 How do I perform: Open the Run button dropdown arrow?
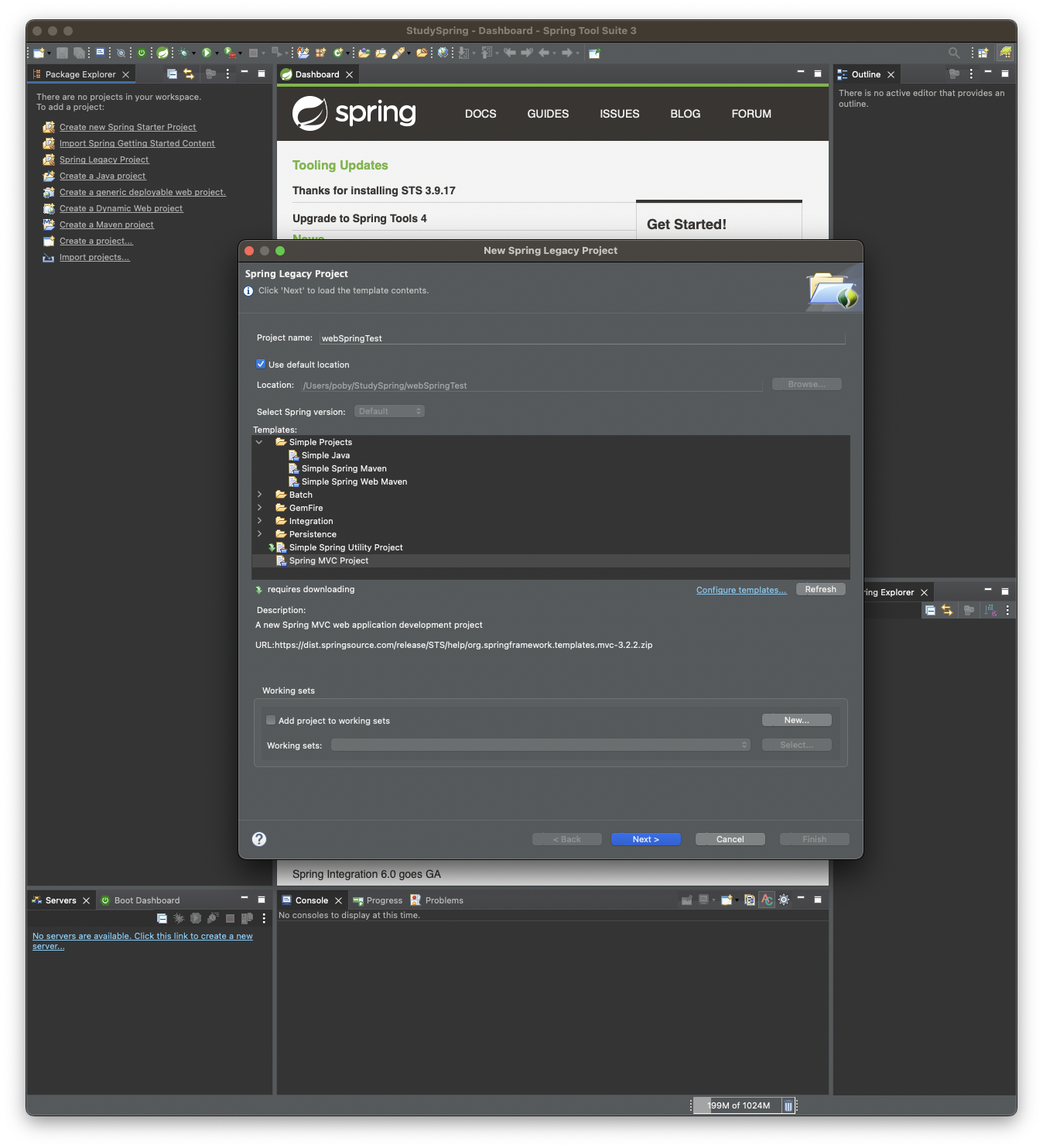coord(217,53)
